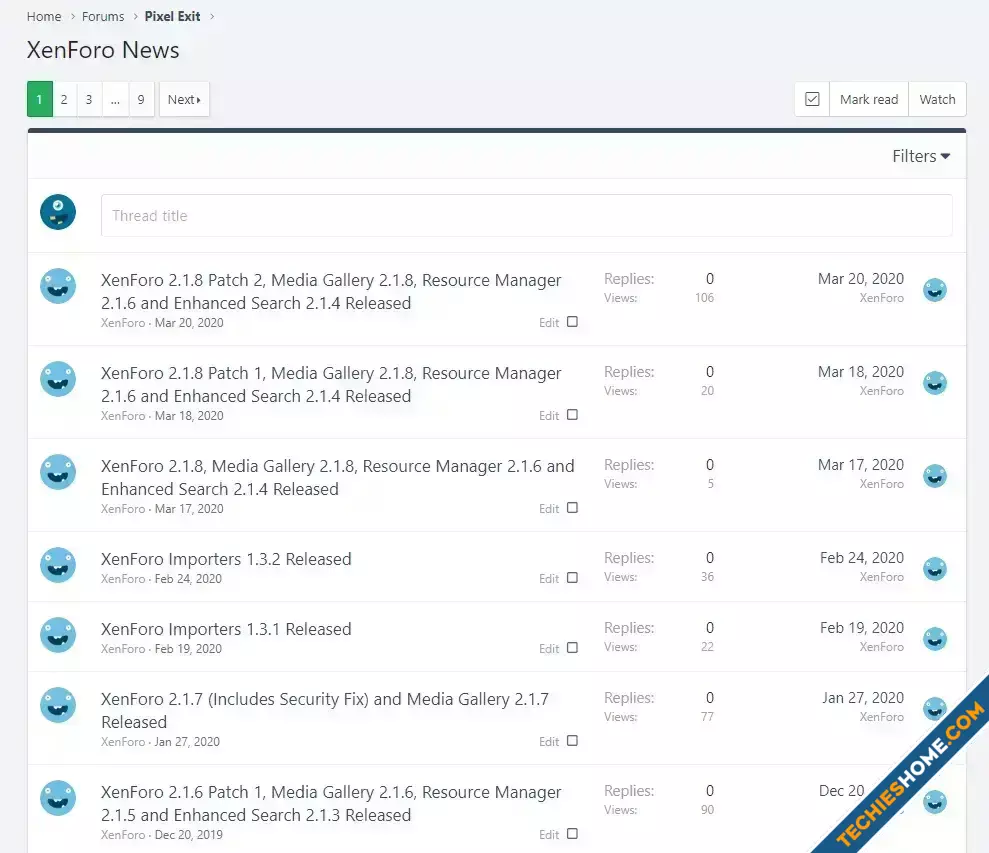Tick checkbox for 2.1.8 Patch 2 thread

pos(572,322)
